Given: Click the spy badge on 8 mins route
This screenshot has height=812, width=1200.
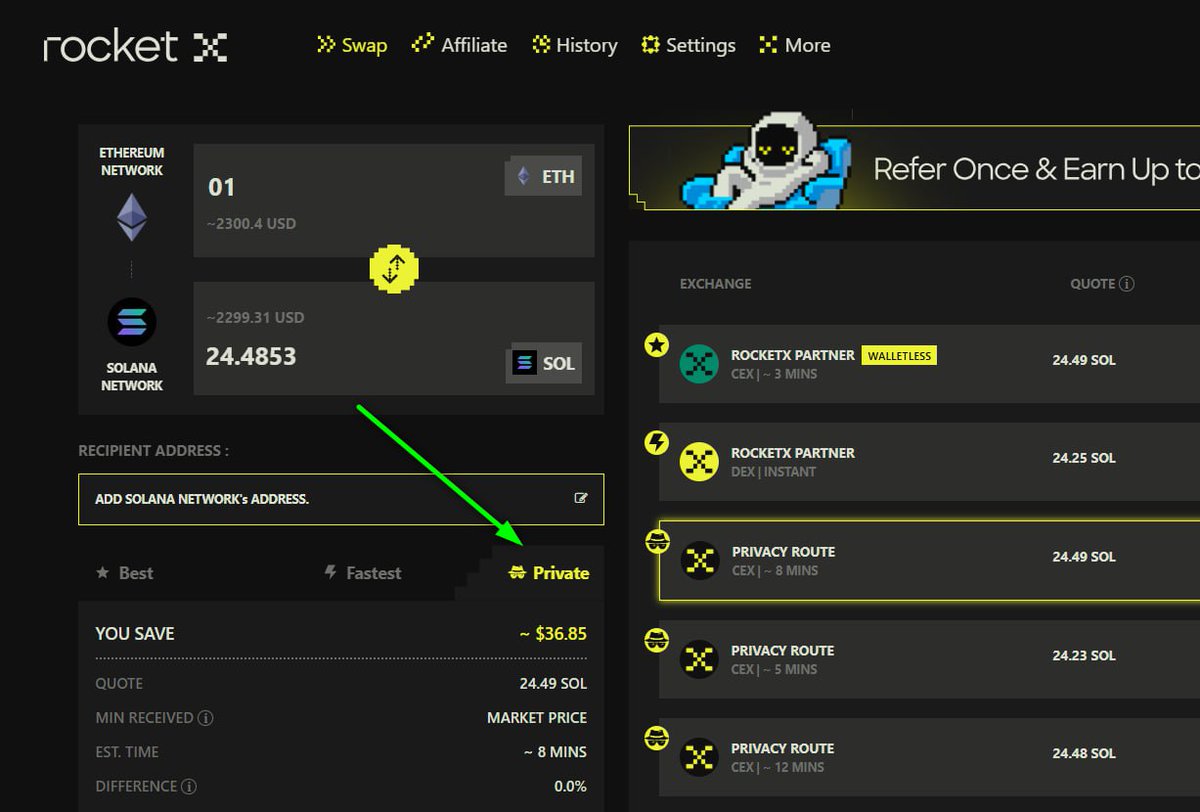Looking at the screenshot, I should (656, 542).
